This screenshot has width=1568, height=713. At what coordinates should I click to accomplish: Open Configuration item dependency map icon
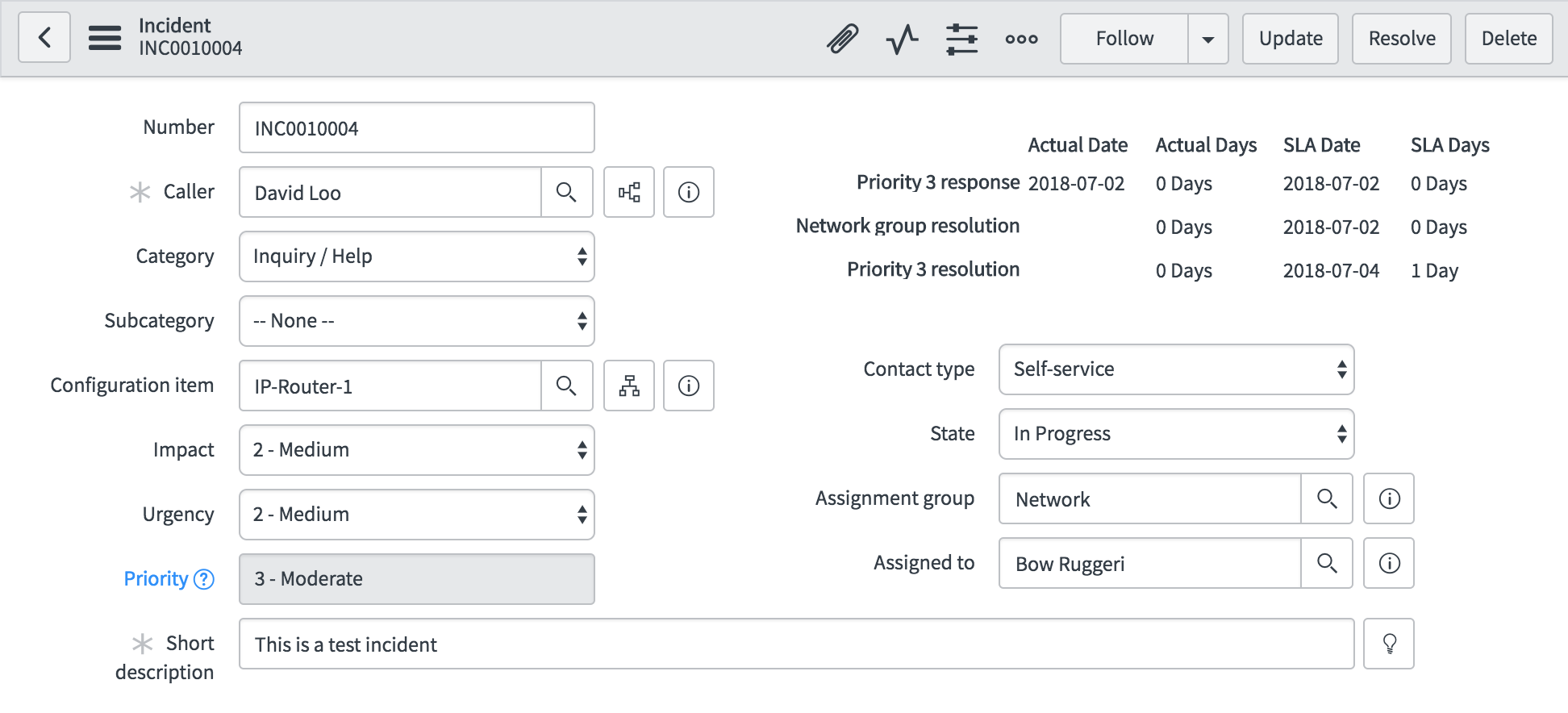pos(629,386)
